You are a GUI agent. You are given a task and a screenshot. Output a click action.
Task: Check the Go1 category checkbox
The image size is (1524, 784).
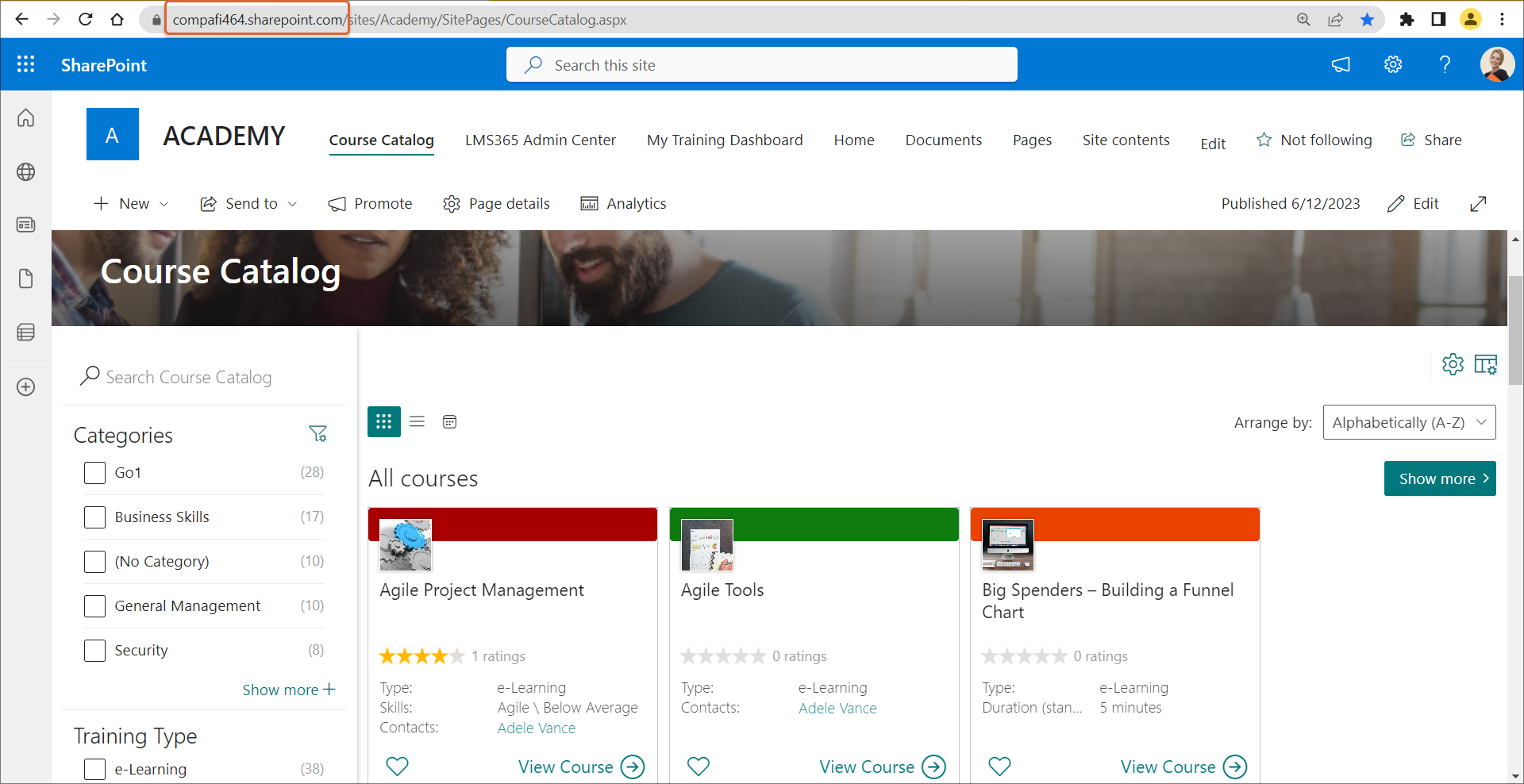[94, 473]
